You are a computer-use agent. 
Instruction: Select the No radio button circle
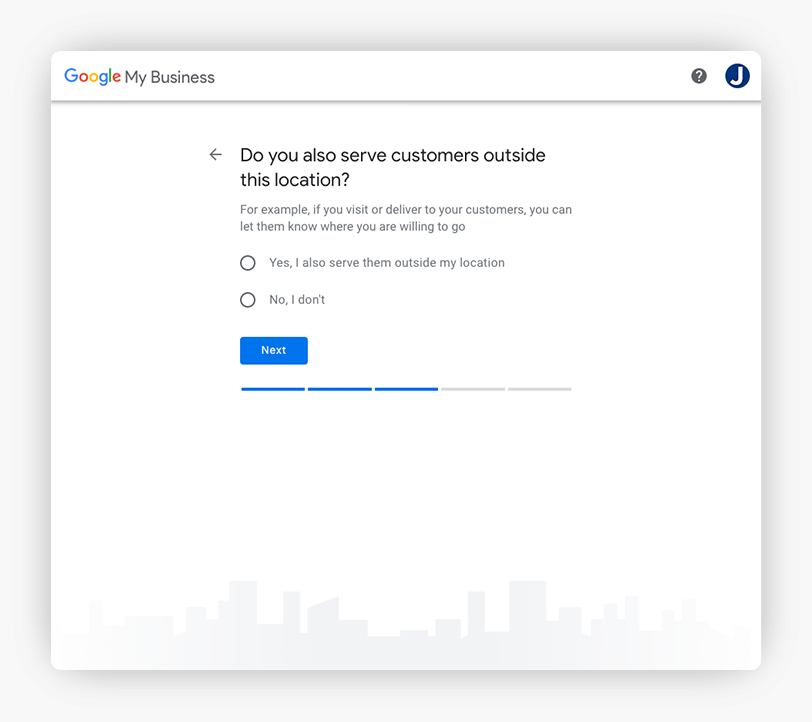tap(248, 300)
